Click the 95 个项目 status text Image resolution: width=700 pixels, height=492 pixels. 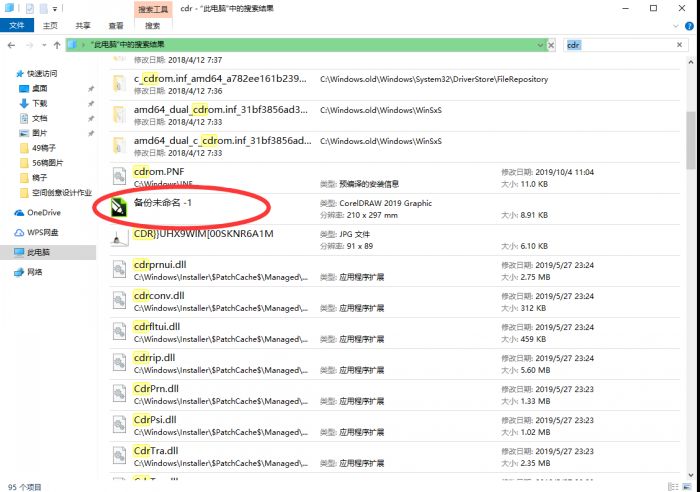(x=25, y=487)
